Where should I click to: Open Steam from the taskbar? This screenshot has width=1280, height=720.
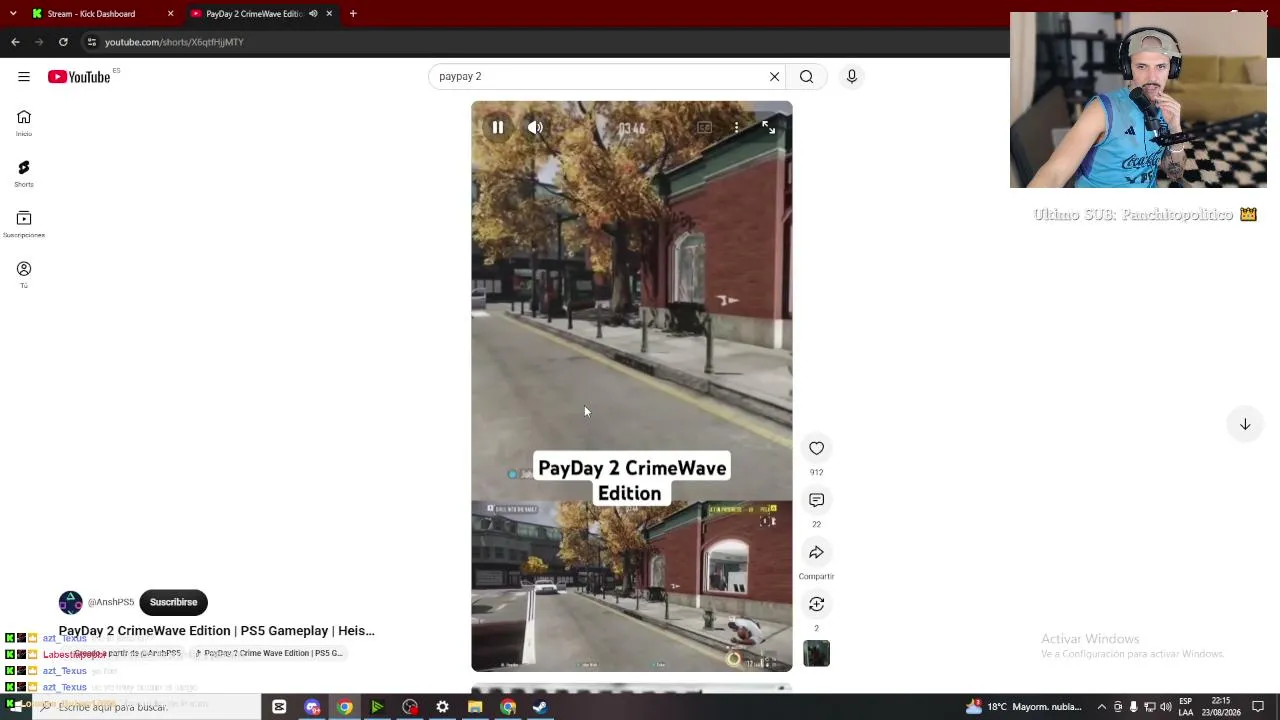[540, 707]
